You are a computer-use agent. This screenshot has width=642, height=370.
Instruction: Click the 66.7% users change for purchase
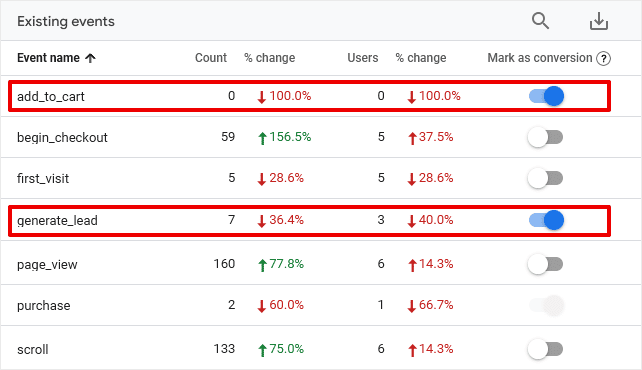click(x=430, y=305)
